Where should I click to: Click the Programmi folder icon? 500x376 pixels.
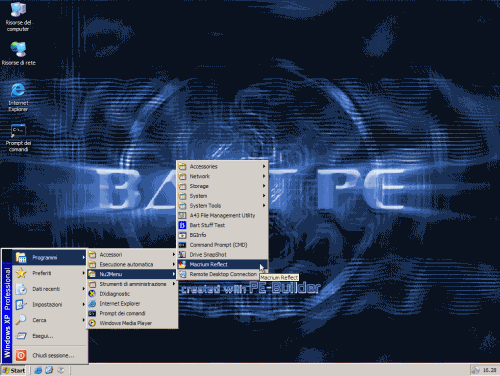coord(21,257)
